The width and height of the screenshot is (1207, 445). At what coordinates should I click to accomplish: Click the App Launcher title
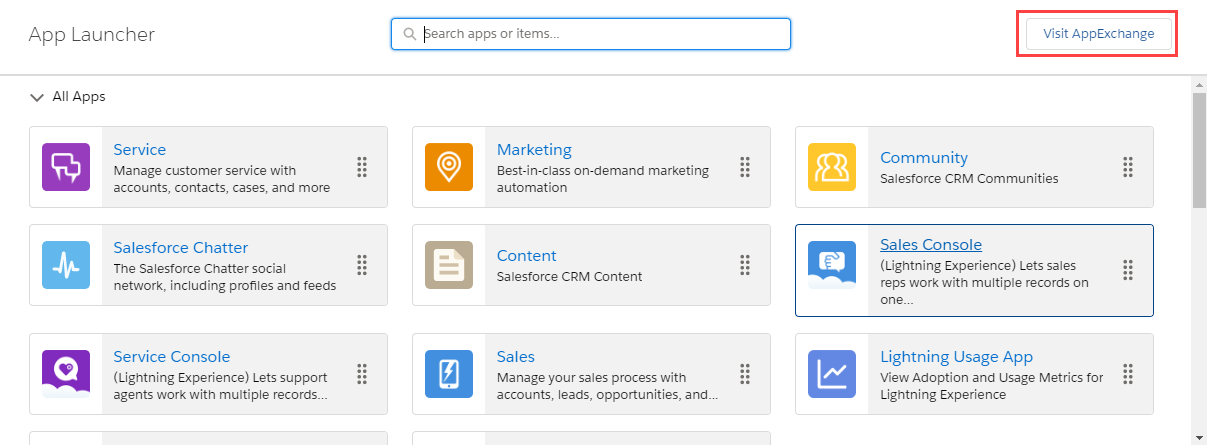click(92, 35)
